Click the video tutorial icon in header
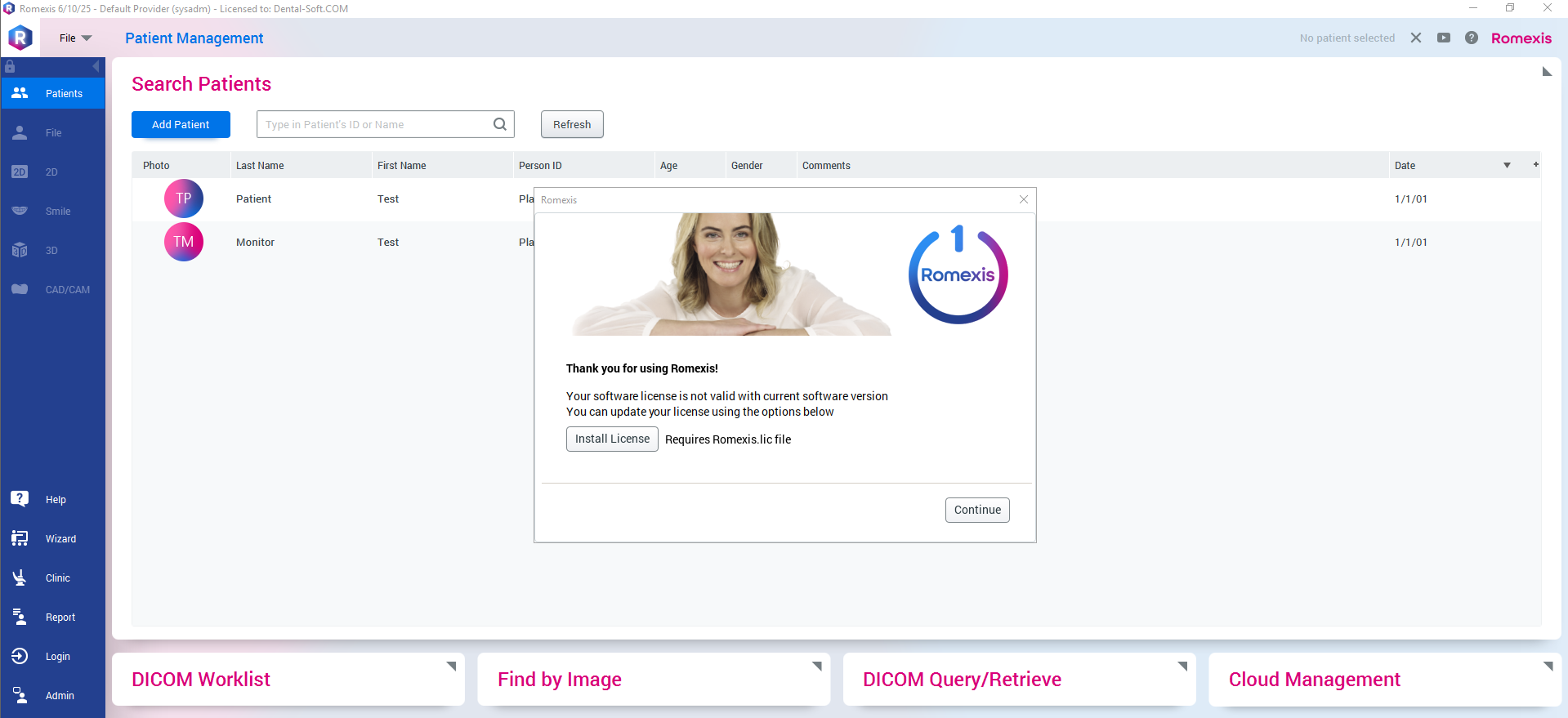 click(1444, 38)
